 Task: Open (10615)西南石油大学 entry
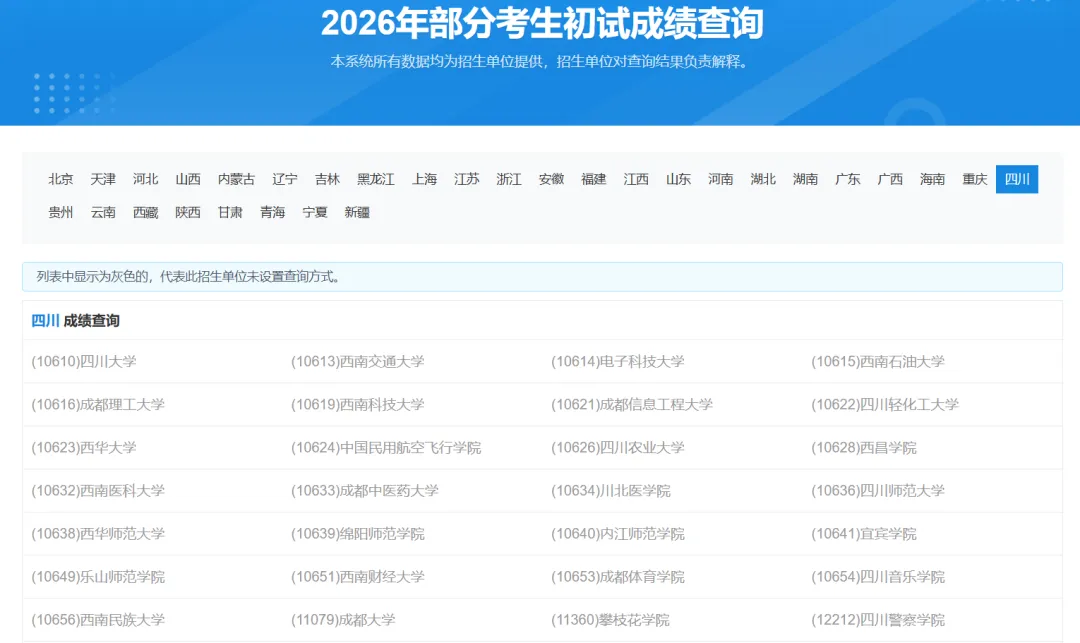[878, 361]
